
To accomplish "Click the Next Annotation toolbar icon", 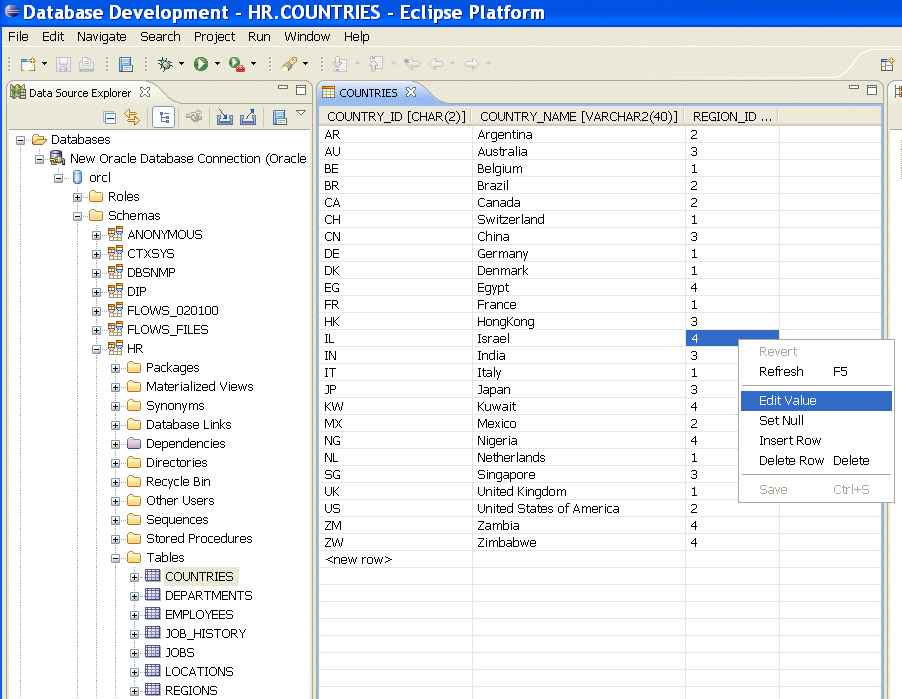I will coord(341,64).
